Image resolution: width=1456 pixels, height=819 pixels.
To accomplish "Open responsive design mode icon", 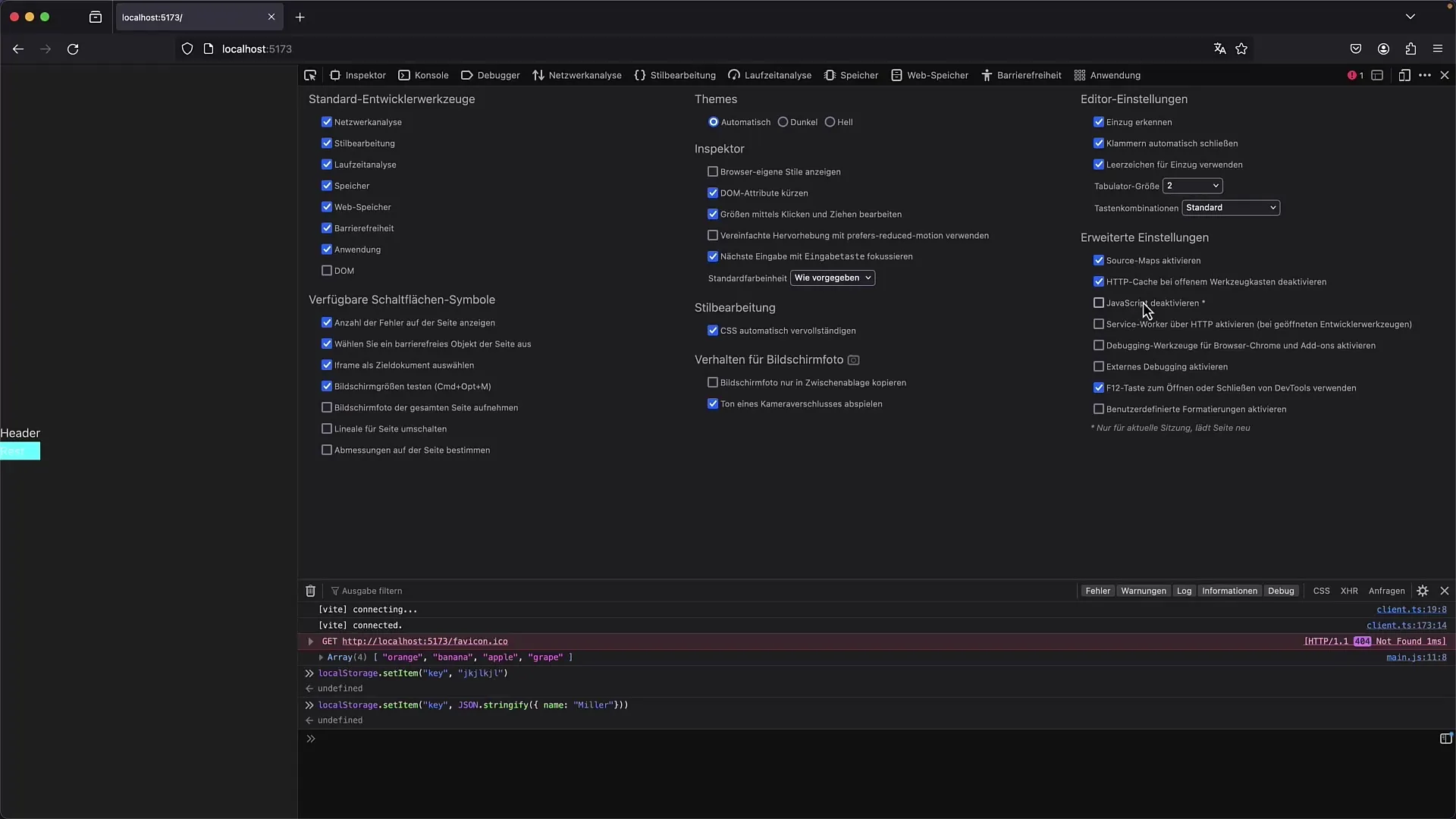I will click(x=1404, y=75).
